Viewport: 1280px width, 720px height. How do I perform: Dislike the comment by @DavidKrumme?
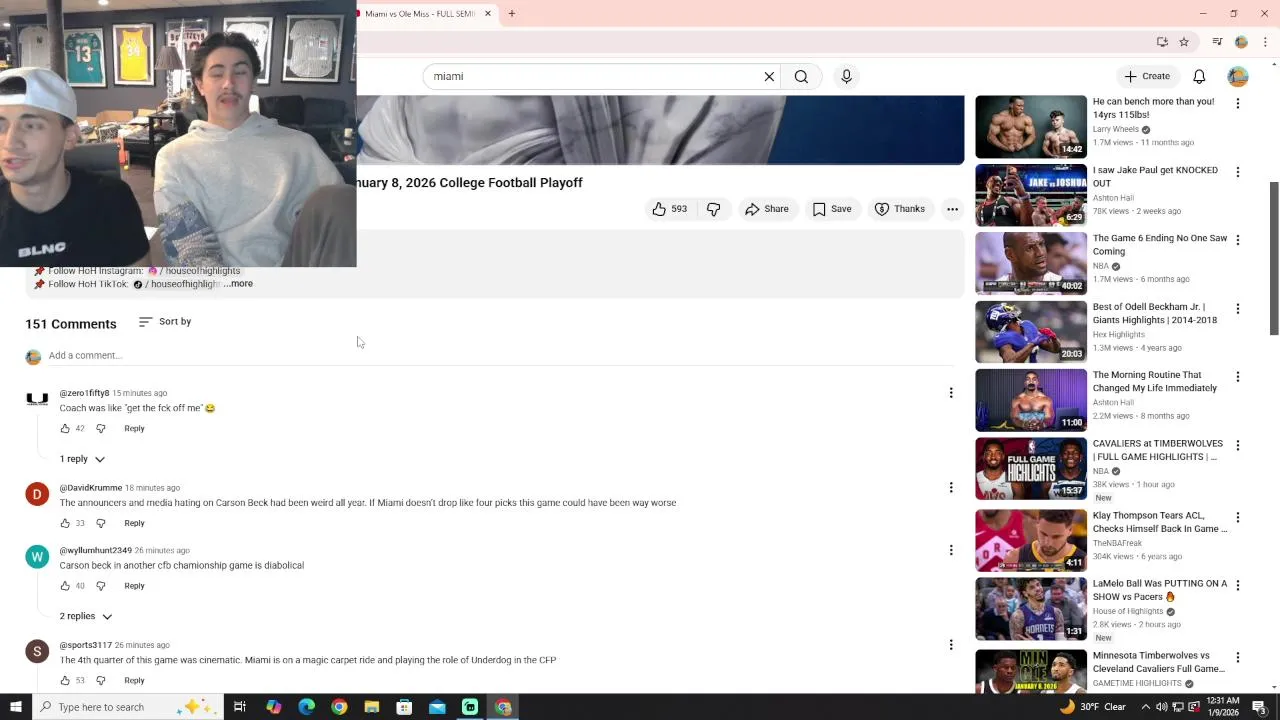(x=101, y=523)
